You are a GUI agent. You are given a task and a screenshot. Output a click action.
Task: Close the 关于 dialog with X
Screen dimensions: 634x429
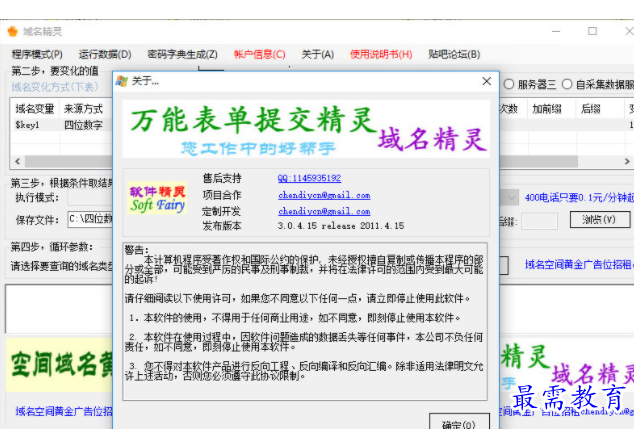click(487, 81)
